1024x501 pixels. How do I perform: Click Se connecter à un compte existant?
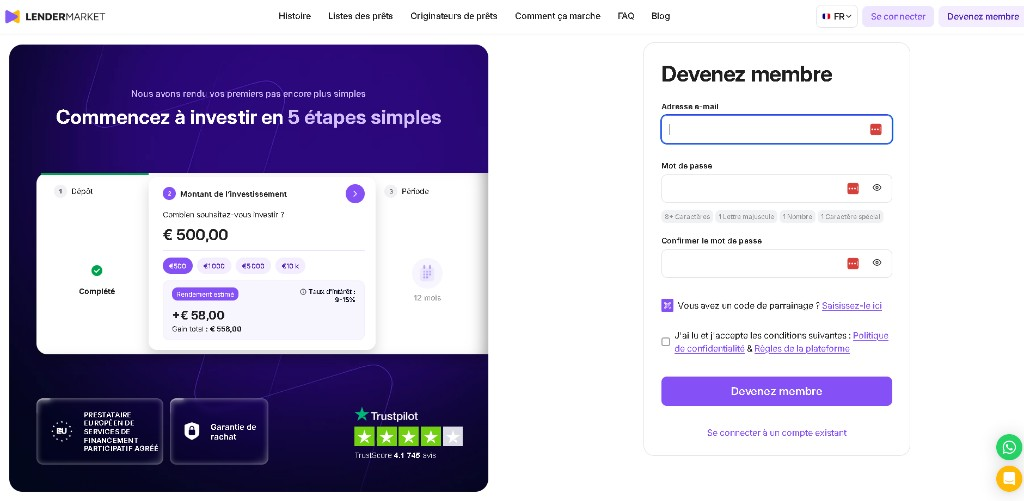(x=776, y=432)
